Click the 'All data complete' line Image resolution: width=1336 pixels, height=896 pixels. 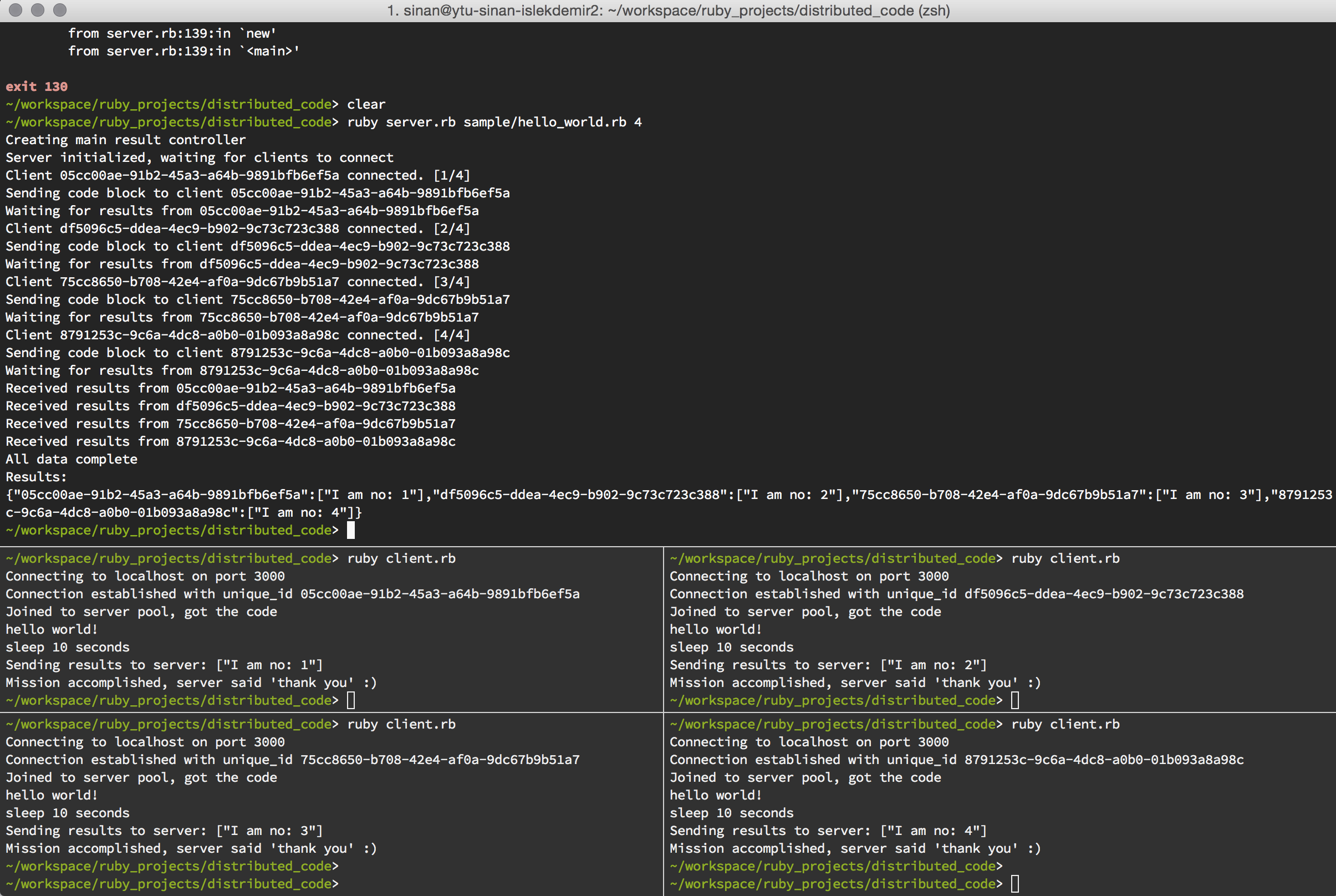[x=72, y=459]
